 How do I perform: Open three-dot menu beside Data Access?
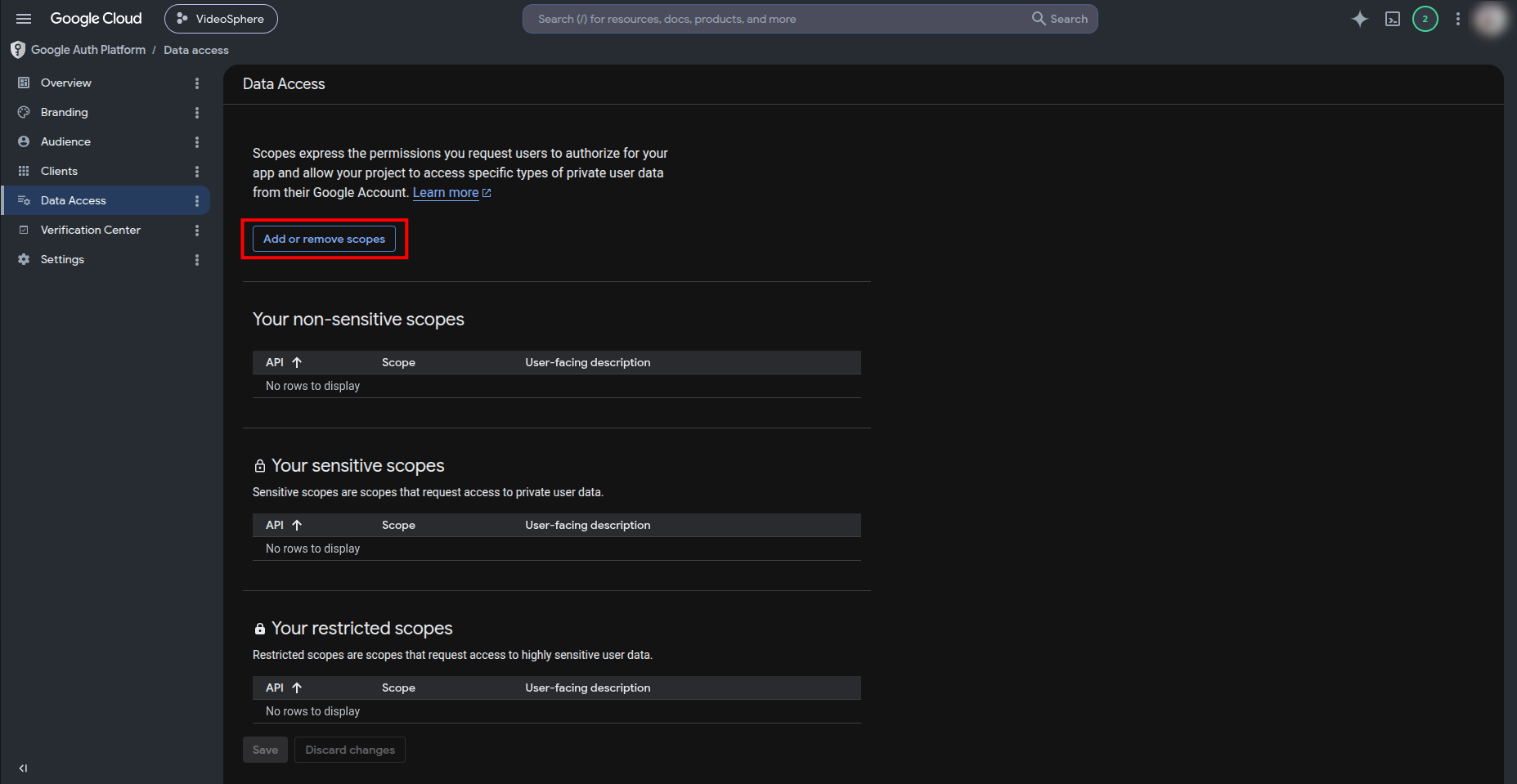pos(197,200)
